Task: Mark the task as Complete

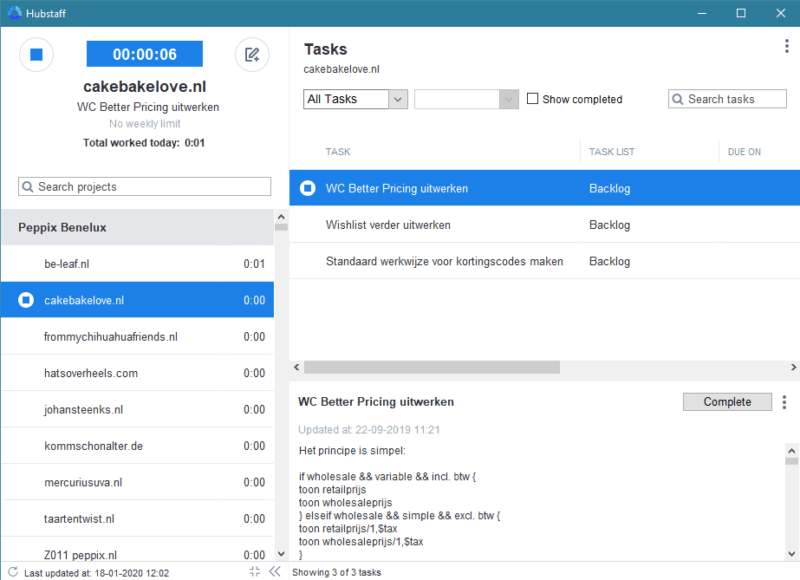Action: pyautogui.click(x=727, y=402)
